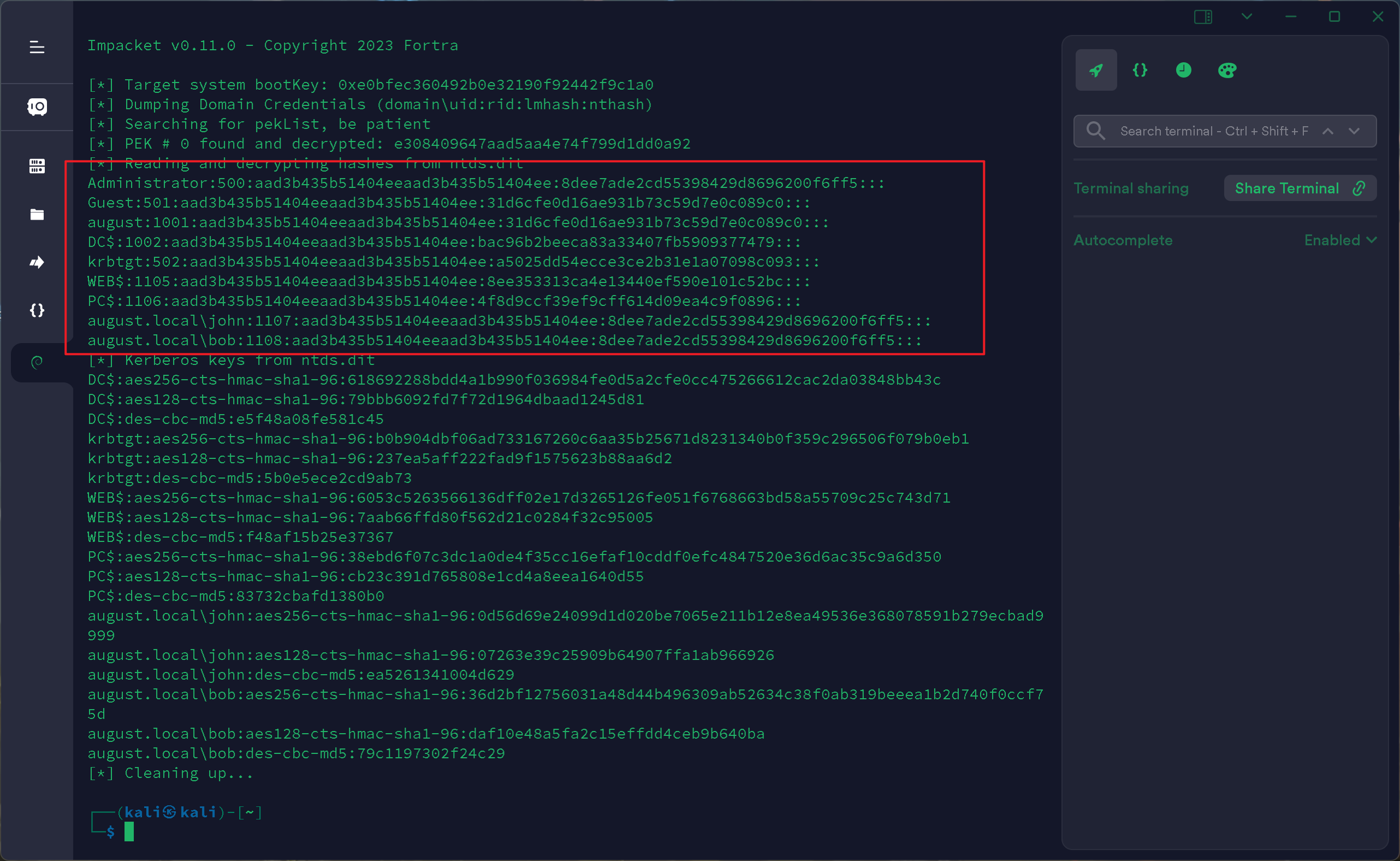Expand the Autocomplete Enabled dropdown
The width and height of the screenshot is (1400, 861).
click(x=1340, y=240)
